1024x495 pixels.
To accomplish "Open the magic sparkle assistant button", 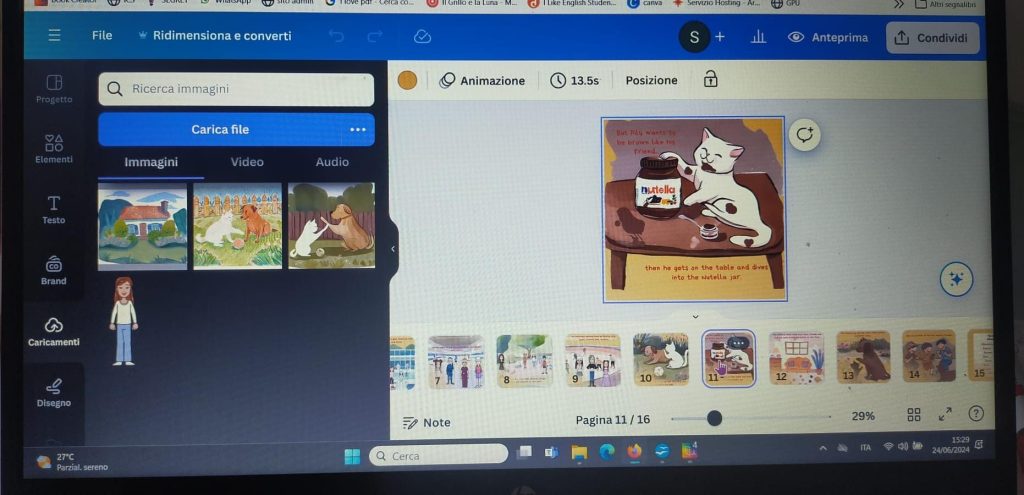I will [x=956, y=279].
